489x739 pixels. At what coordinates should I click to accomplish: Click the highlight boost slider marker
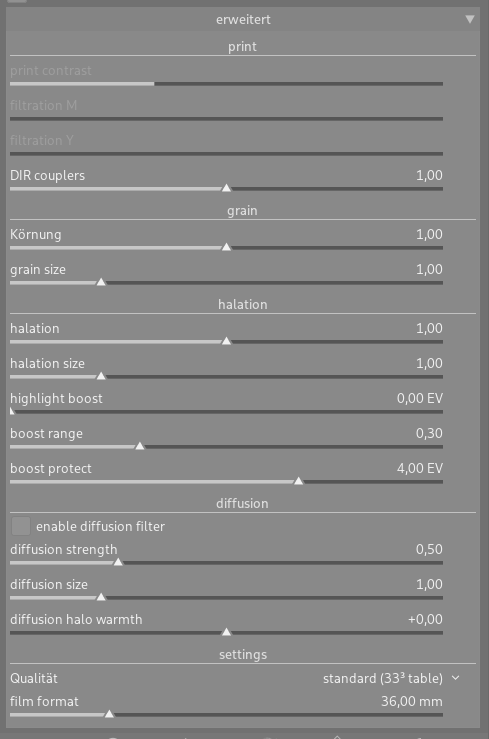point(12,411)
